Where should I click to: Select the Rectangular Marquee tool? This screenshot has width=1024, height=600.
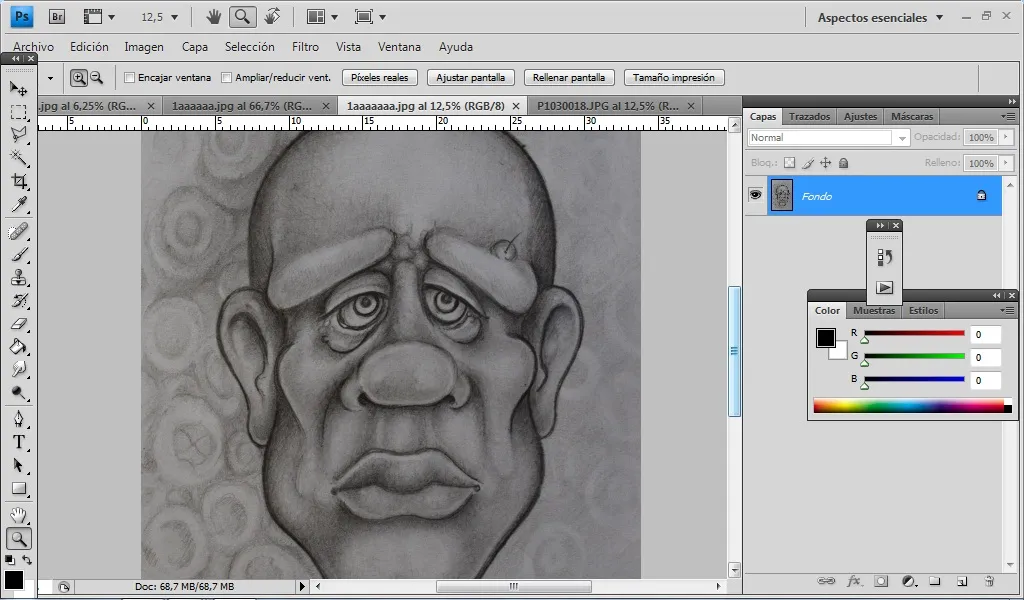pos(18,112)
